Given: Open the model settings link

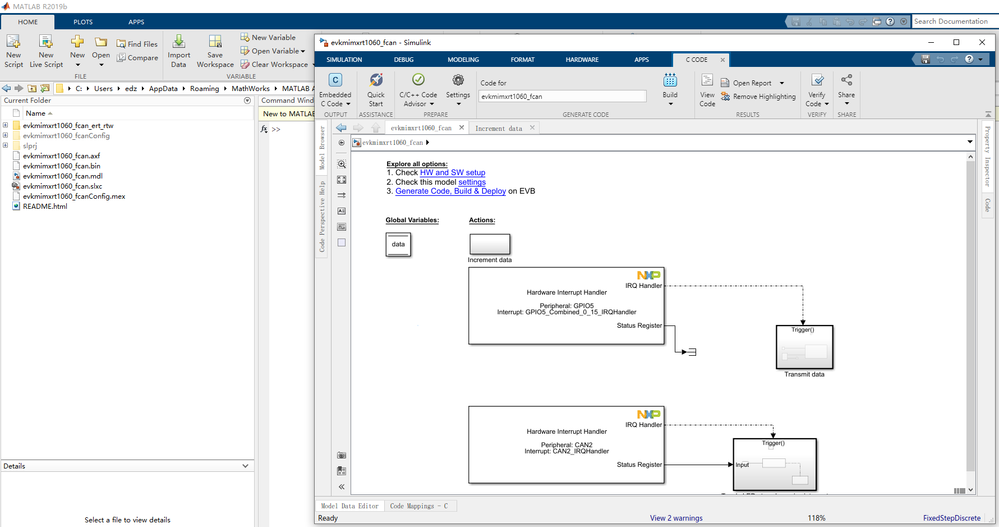Looking at the screenshot, I should 472,182.
